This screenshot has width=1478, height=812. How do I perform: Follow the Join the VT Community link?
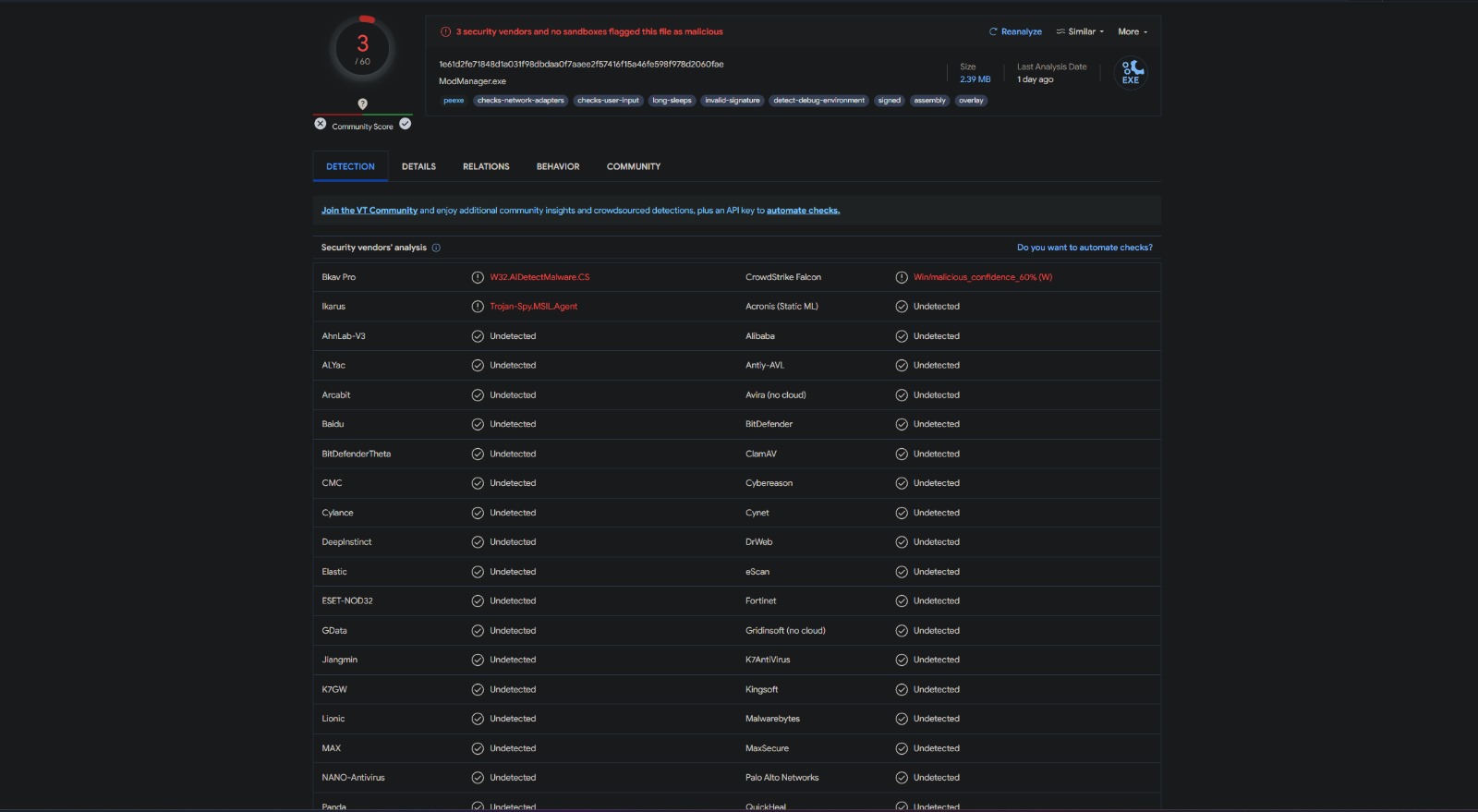pos(369,211)
